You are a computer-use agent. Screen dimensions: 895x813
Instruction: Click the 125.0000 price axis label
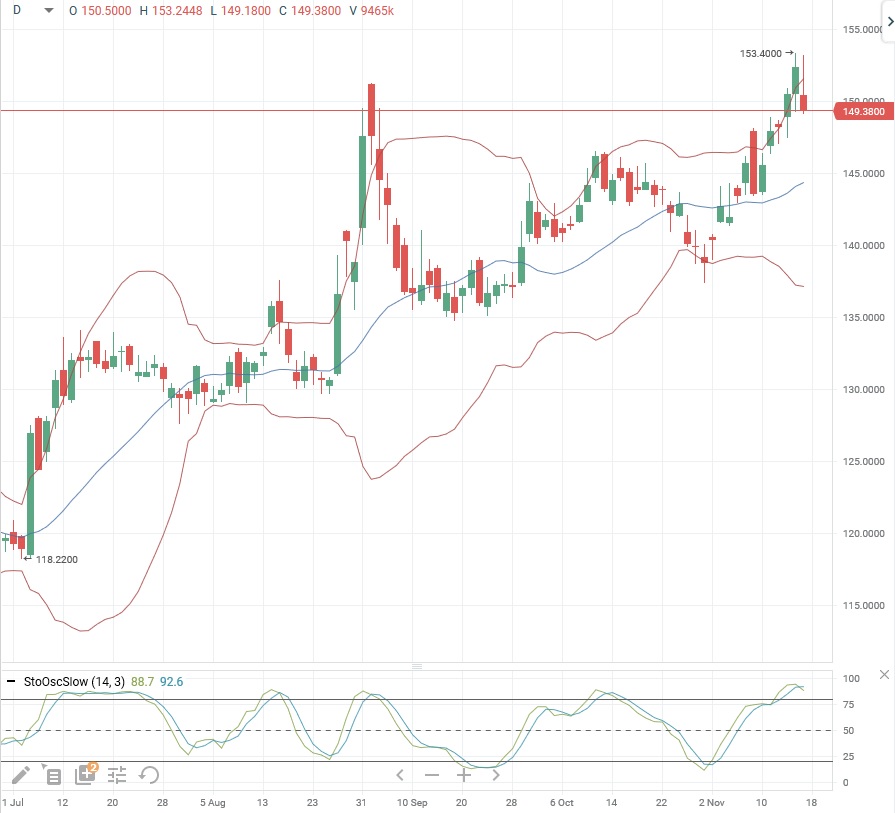(864, 461)
